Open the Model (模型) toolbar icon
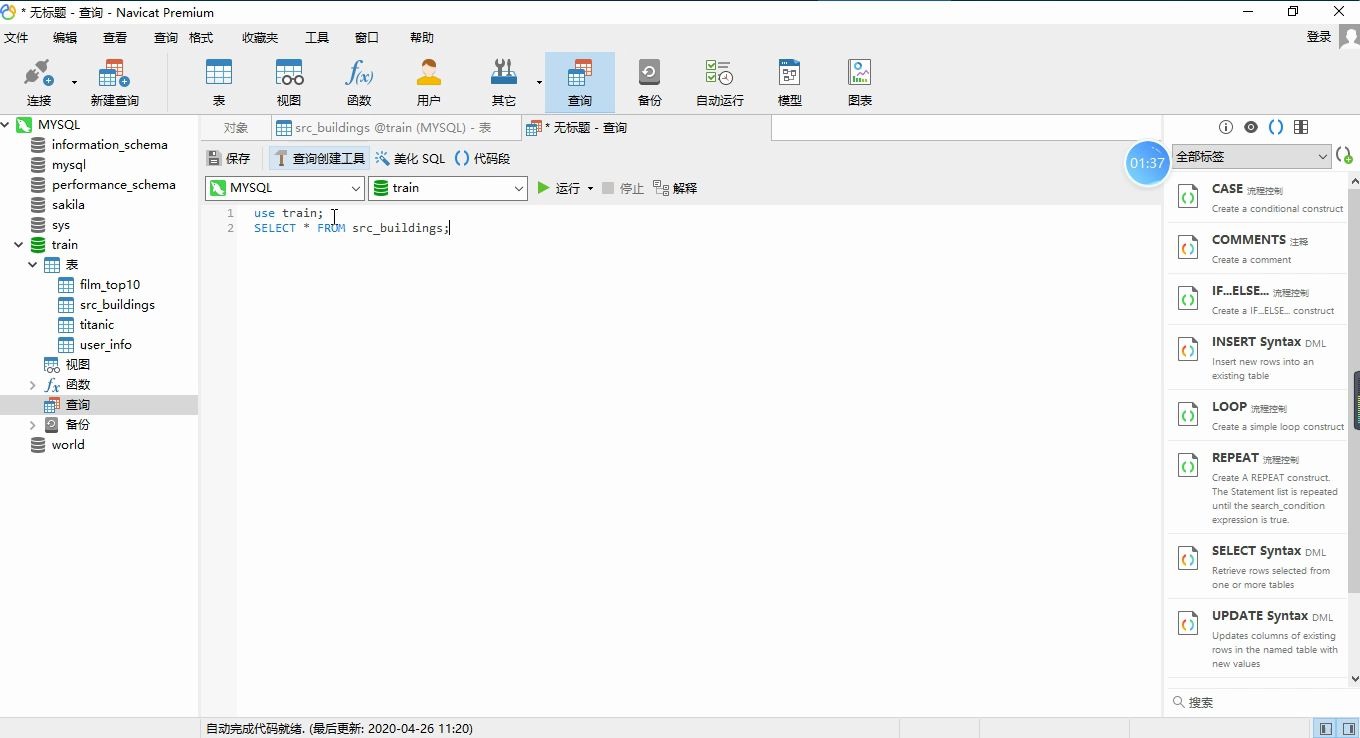 (790, 83)
